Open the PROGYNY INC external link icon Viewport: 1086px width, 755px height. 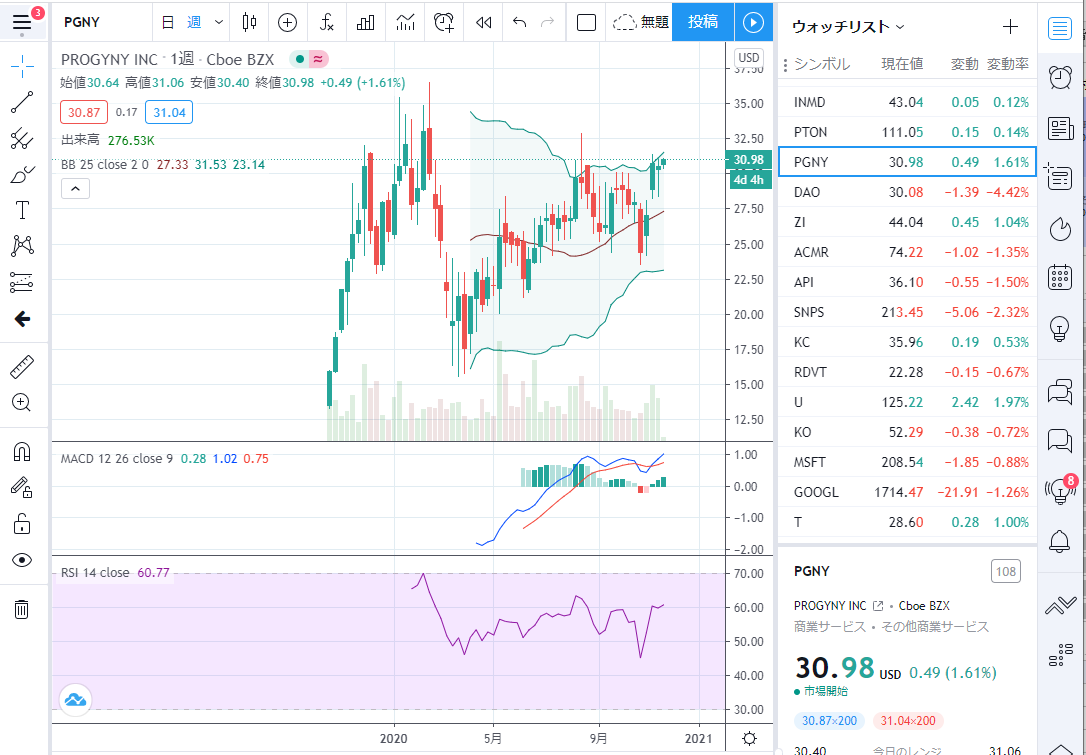(x=878, y=606)
